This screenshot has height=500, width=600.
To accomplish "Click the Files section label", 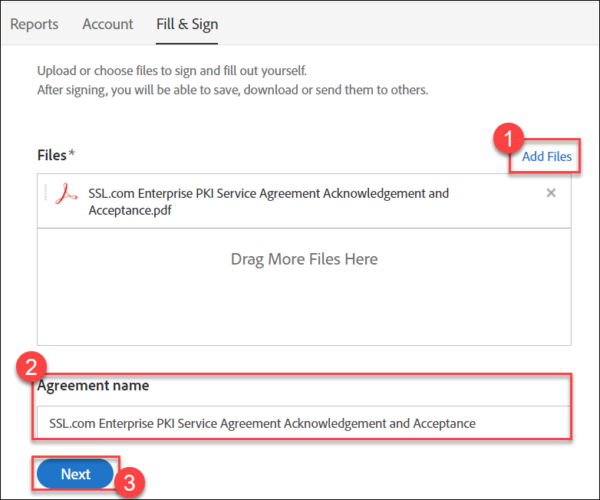I will [51, 155].
